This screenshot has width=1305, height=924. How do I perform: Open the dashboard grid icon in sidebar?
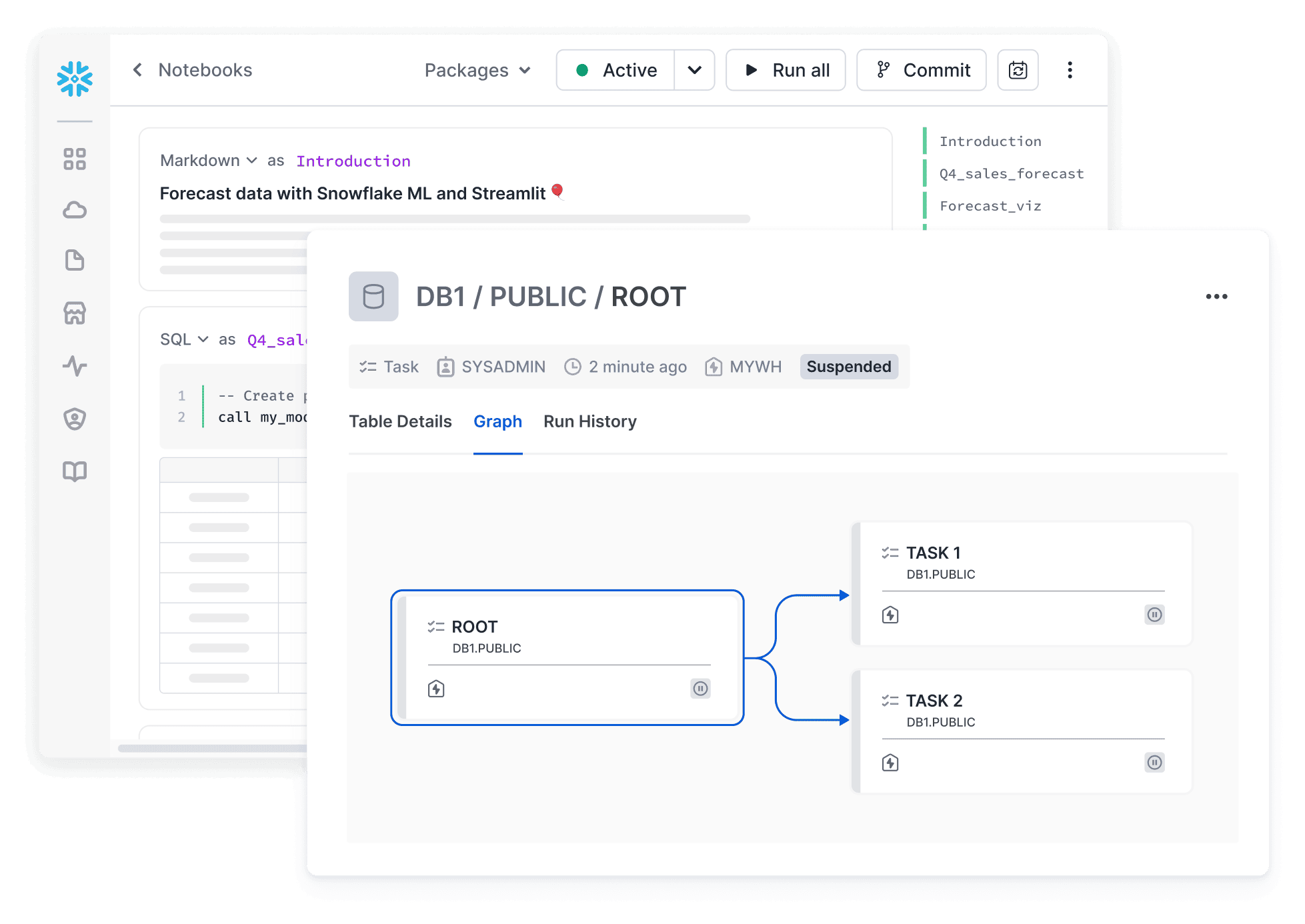(x=75, y=159)
